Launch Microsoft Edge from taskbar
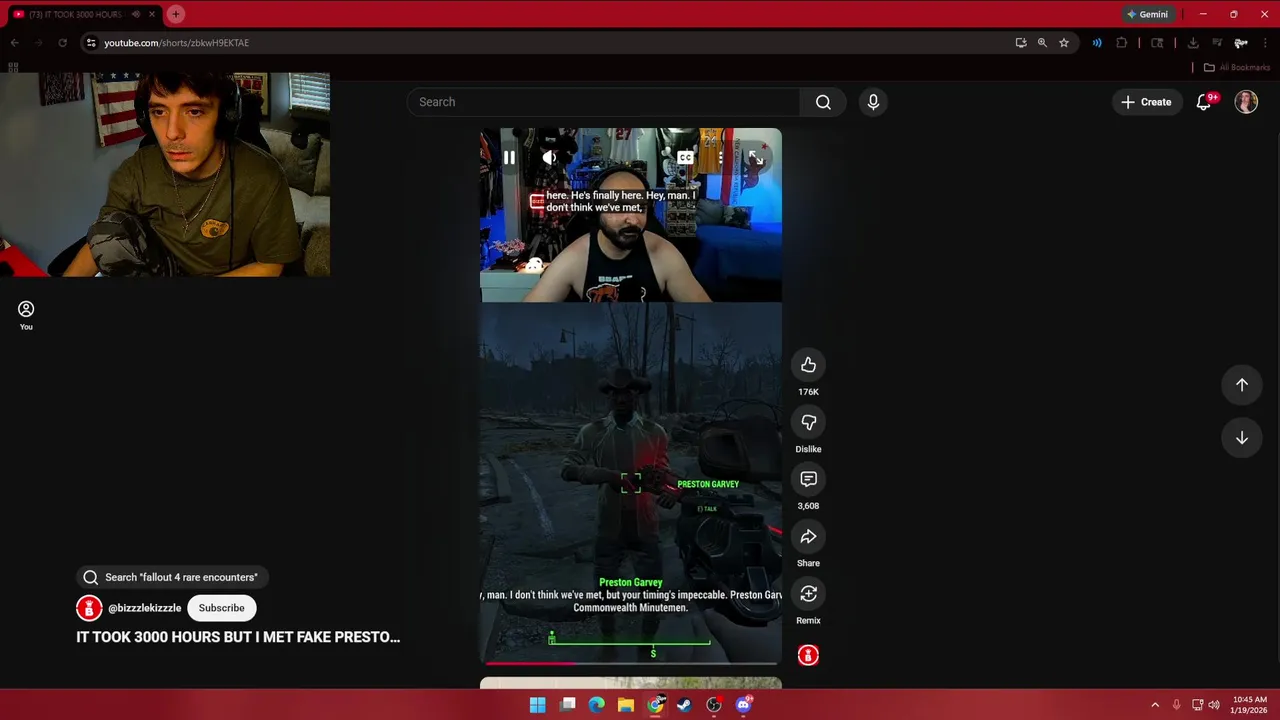 pos(596,705)
